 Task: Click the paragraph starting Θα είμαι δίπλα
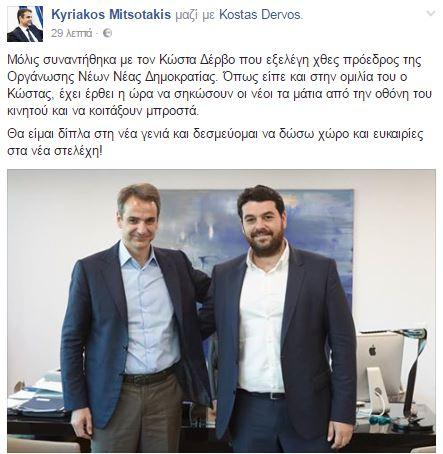point(215,143)
